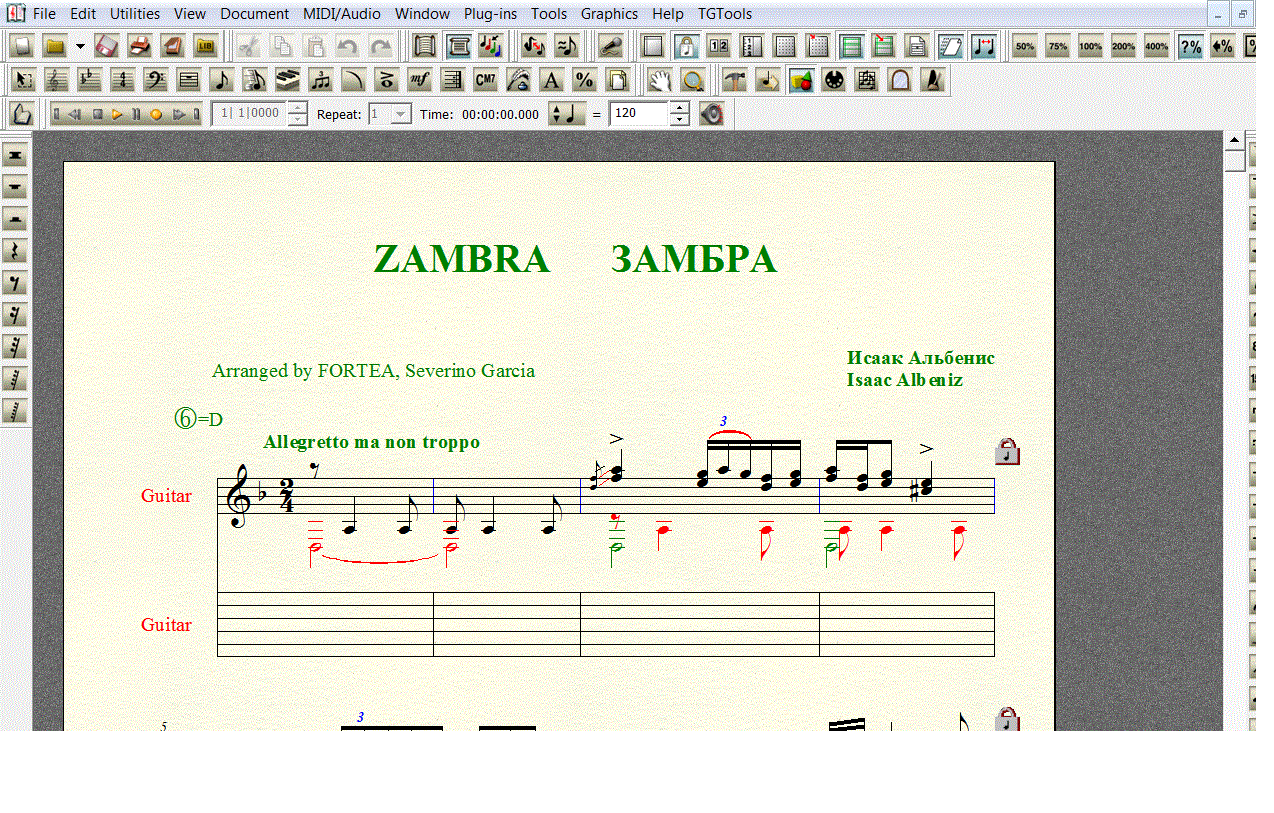Select the Expression mf tool
Screen dimensions: 1274x813
(419, 80)
